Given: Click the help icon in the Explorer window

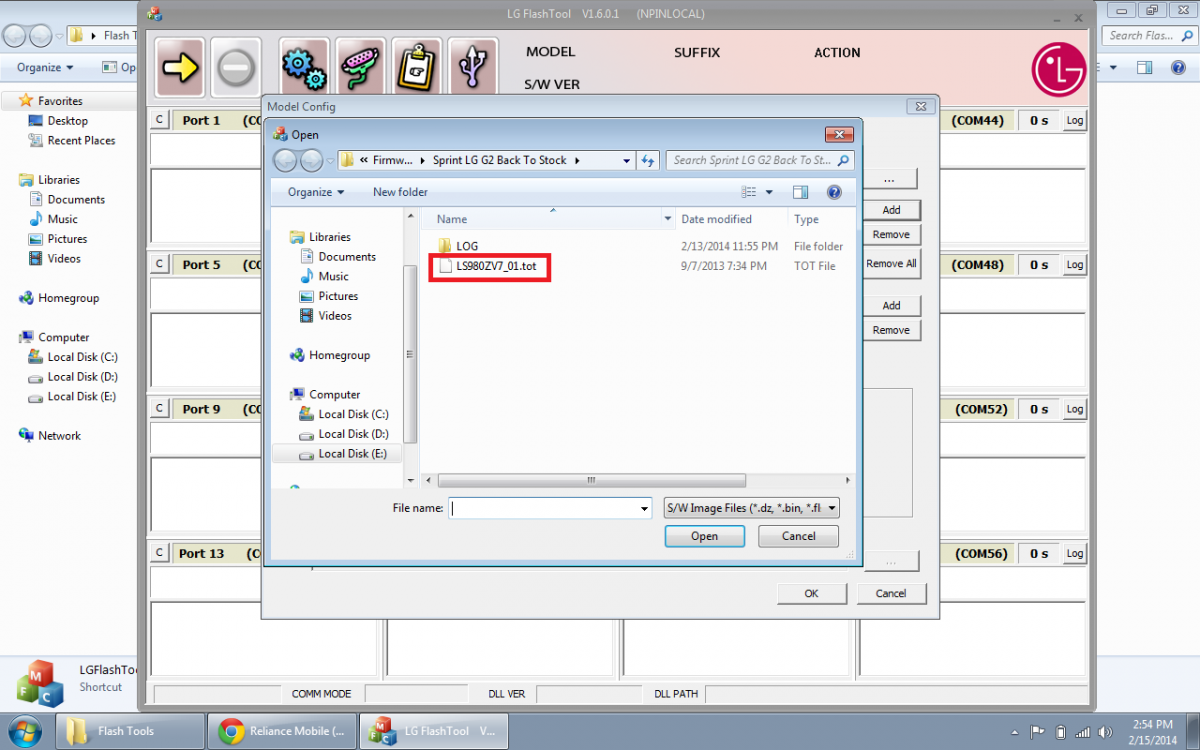Looking at the screenshot, I should pyautogui.click(x=1179, y=68).
